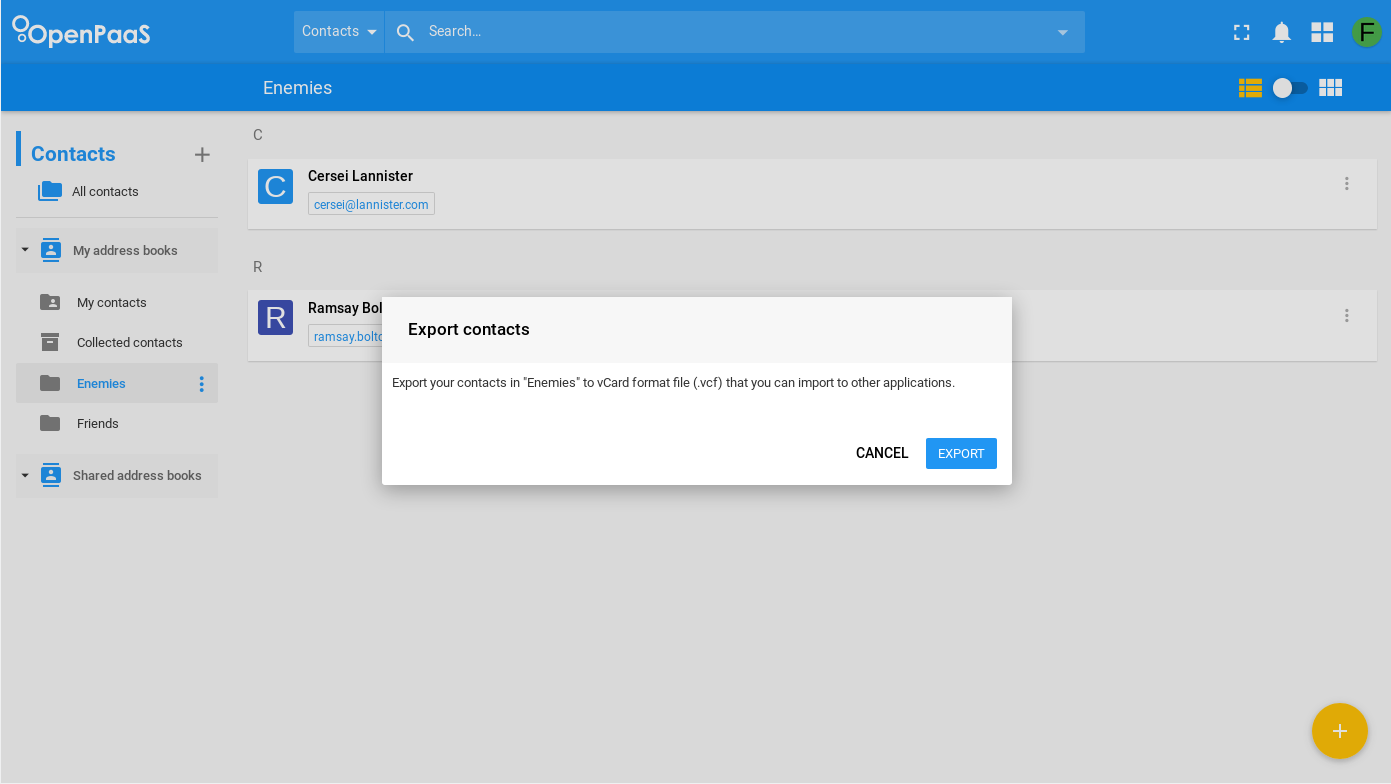Image resolution: width=1391 pixels, height=784 pixels.
Task: Click the plus icon beside Contacts heading
Action: point(202,154)
